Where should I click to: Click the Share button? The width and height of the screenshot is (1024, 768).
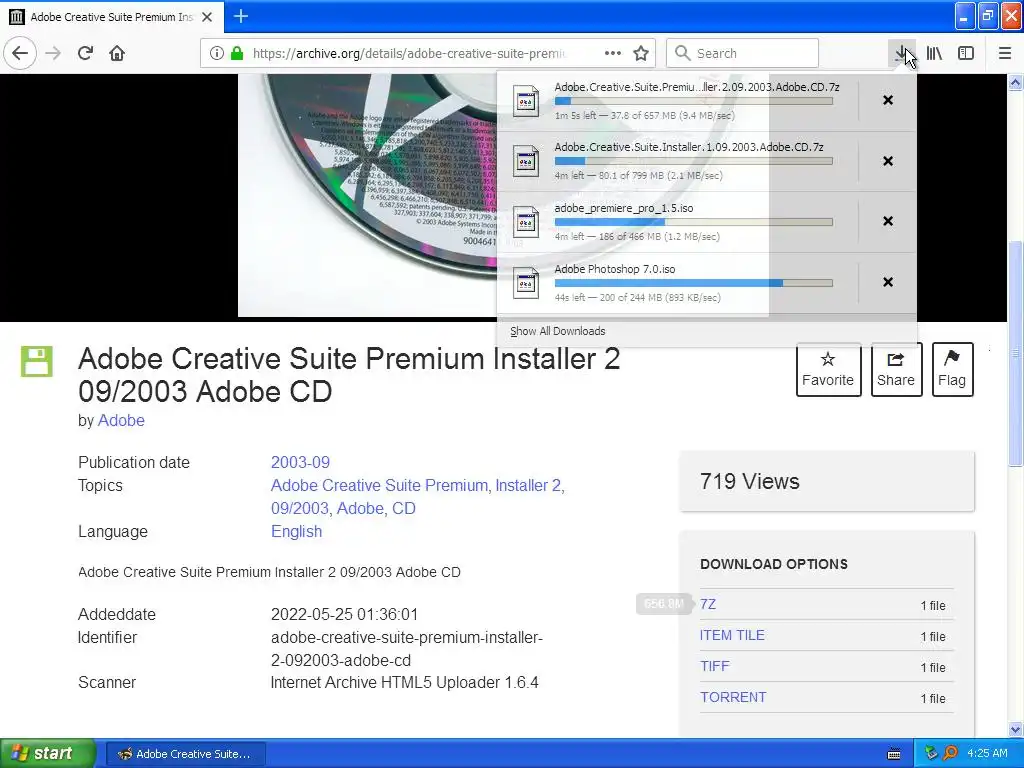[x=896, y=370]
